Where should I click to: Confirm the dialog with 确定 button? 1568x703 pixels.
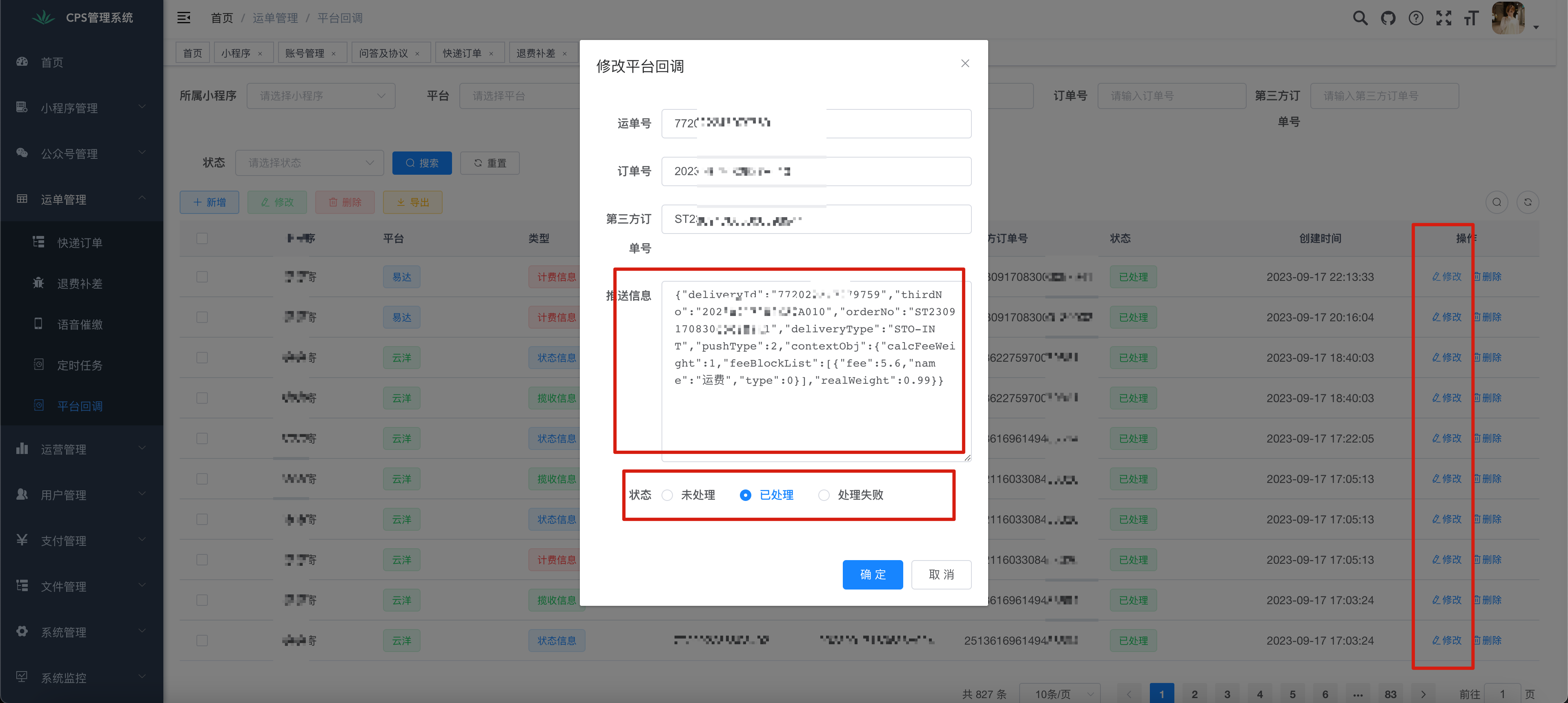[x=872, y=574]
